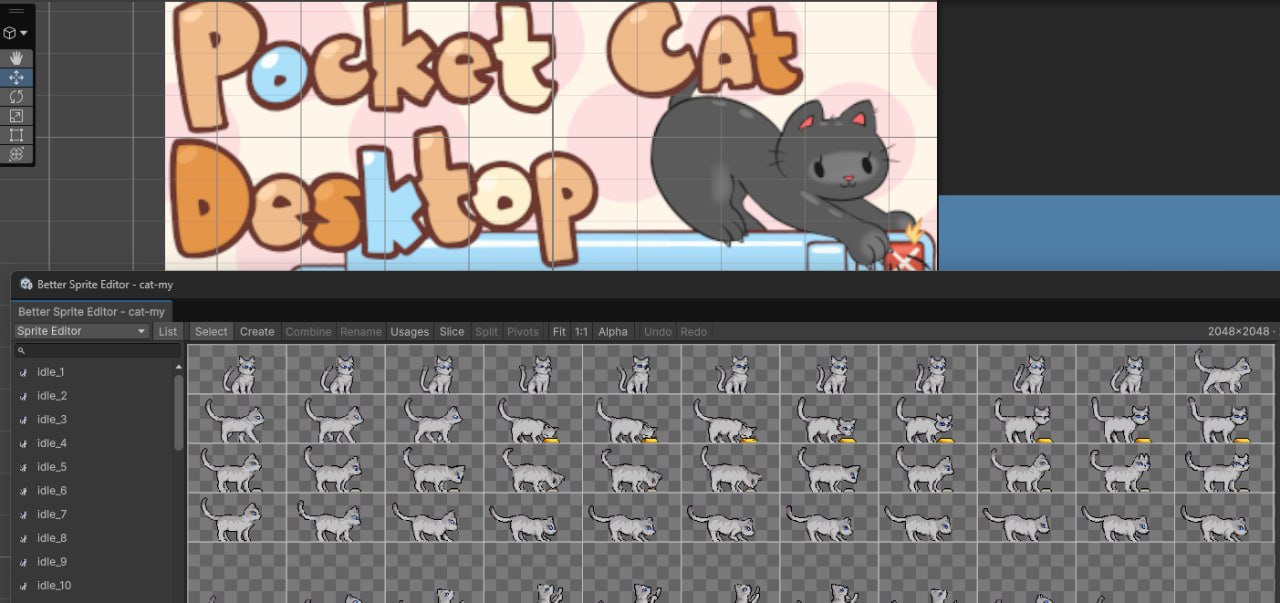Select the Rotate tool
This screenshot has width=1280, height=603.
[x=16, y=97]
